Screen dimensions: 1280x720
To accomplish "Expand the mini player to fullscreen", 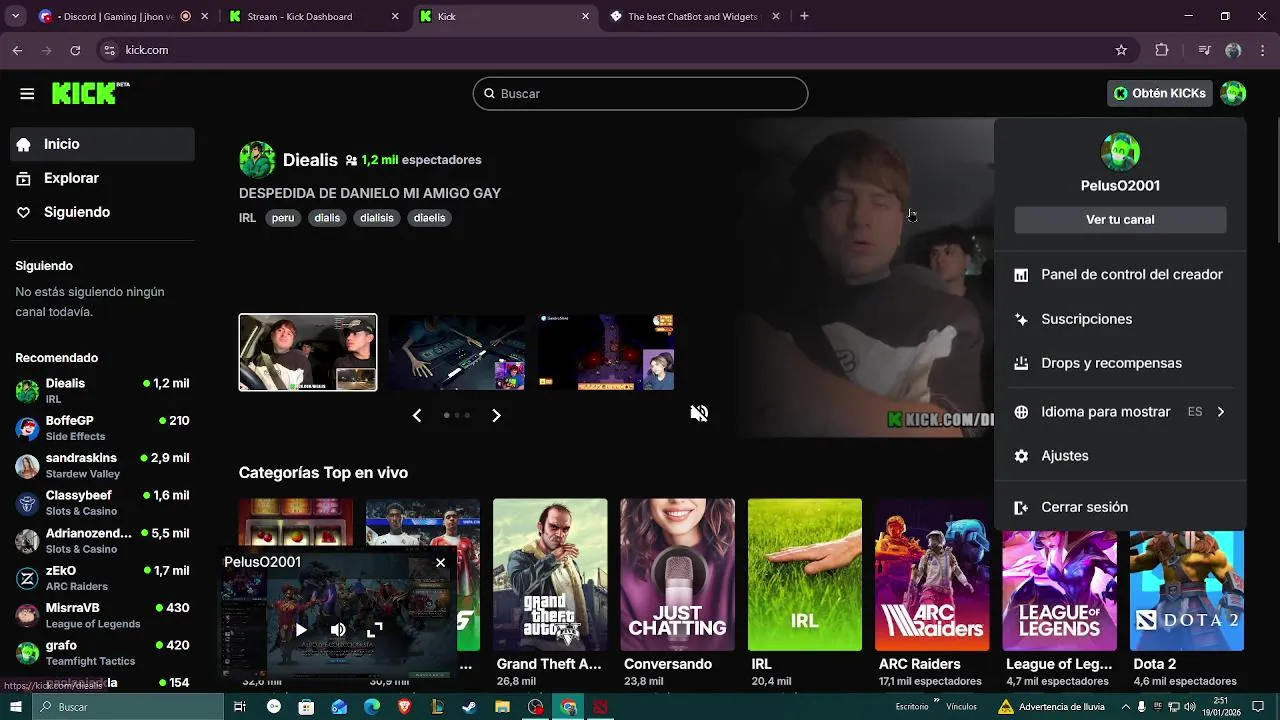I will point(375,630).
